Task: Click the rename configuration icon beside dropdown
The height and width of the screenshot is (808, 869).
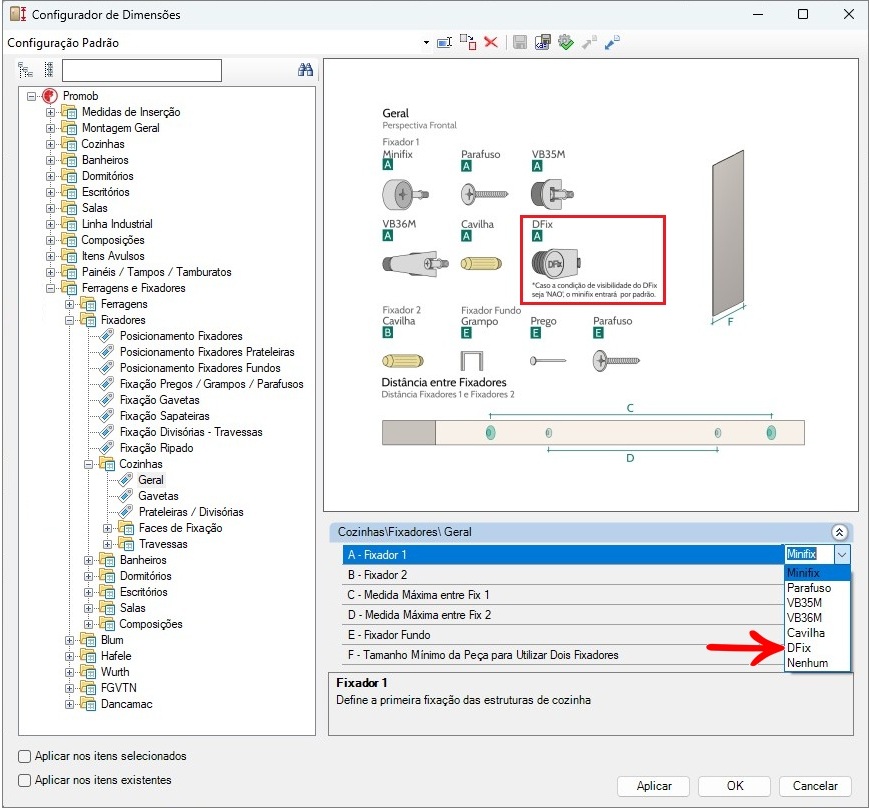Action: [x=445, y=43]
